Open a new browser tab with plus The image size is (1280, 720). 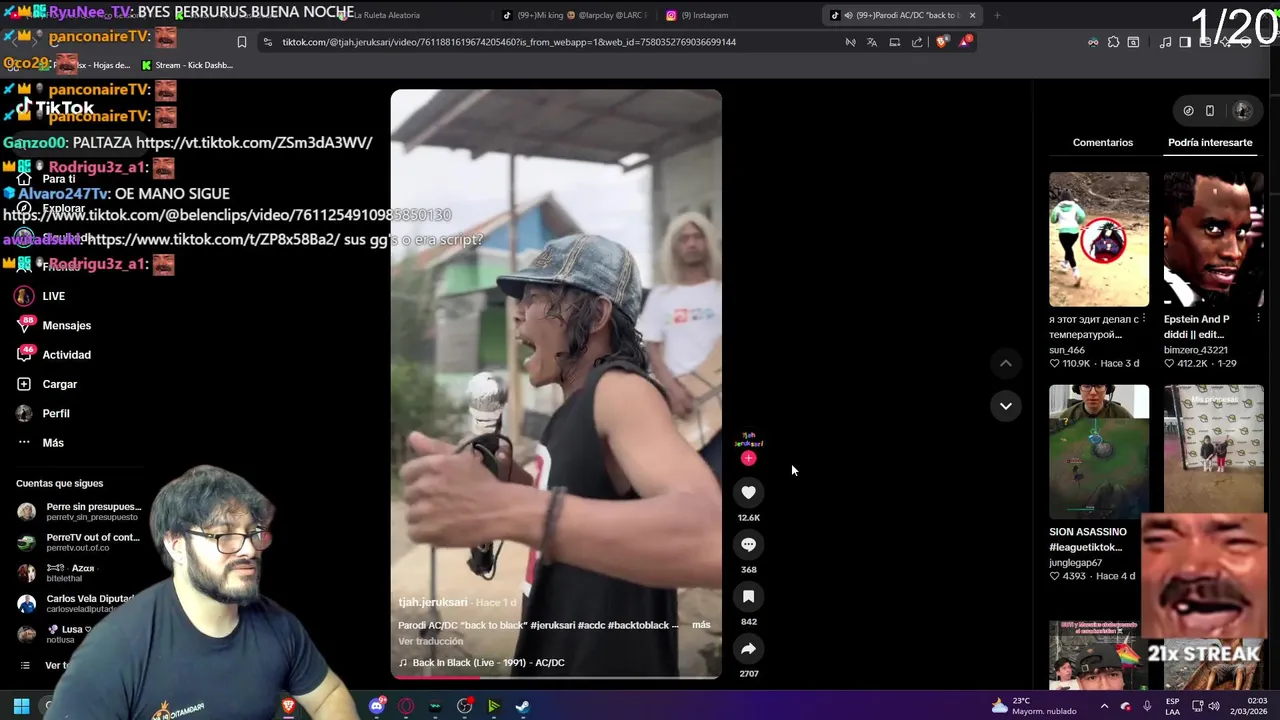coord(997,15)
